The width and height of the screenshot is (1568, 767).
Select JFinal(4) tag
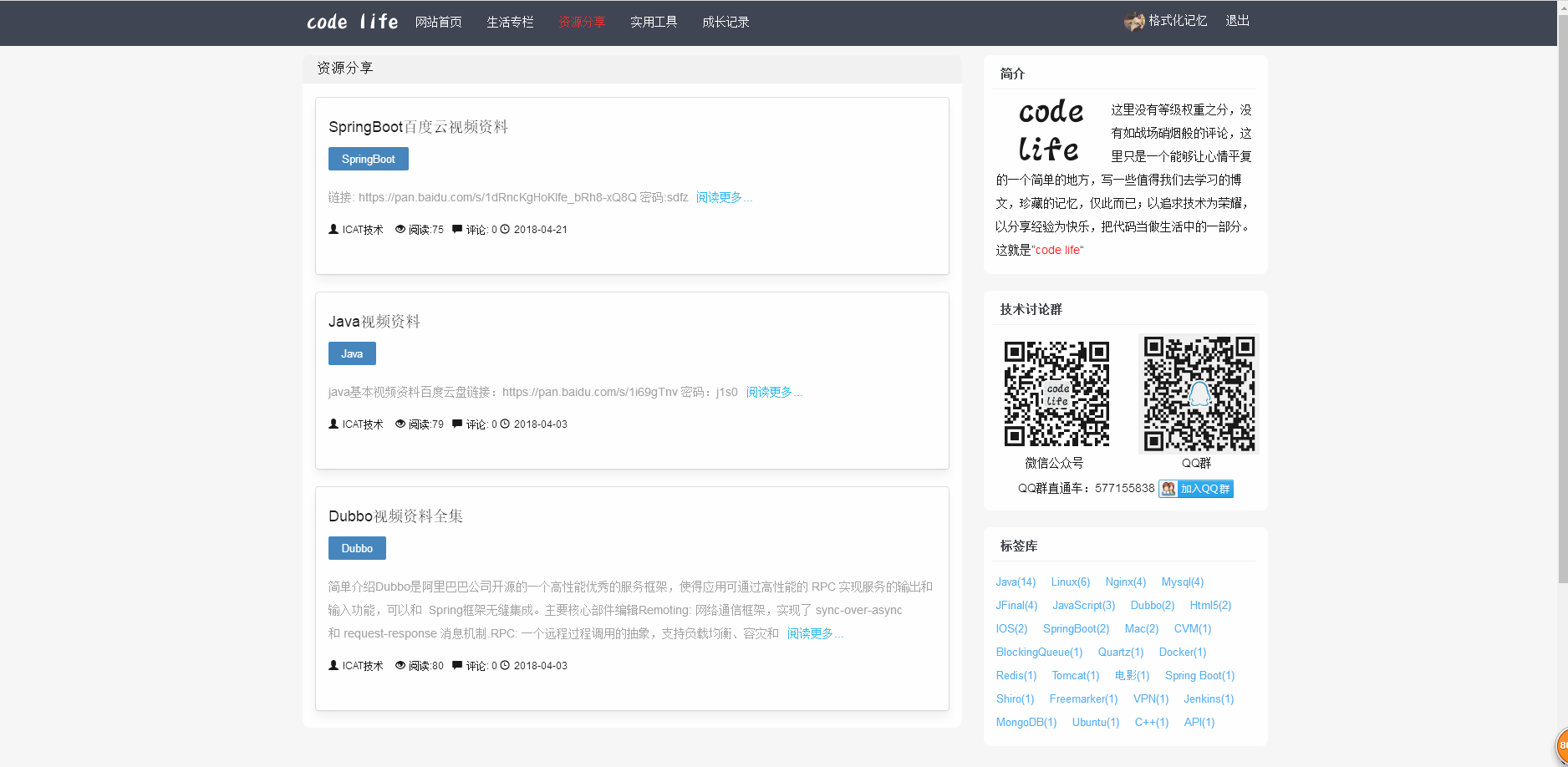[1016, 605]
